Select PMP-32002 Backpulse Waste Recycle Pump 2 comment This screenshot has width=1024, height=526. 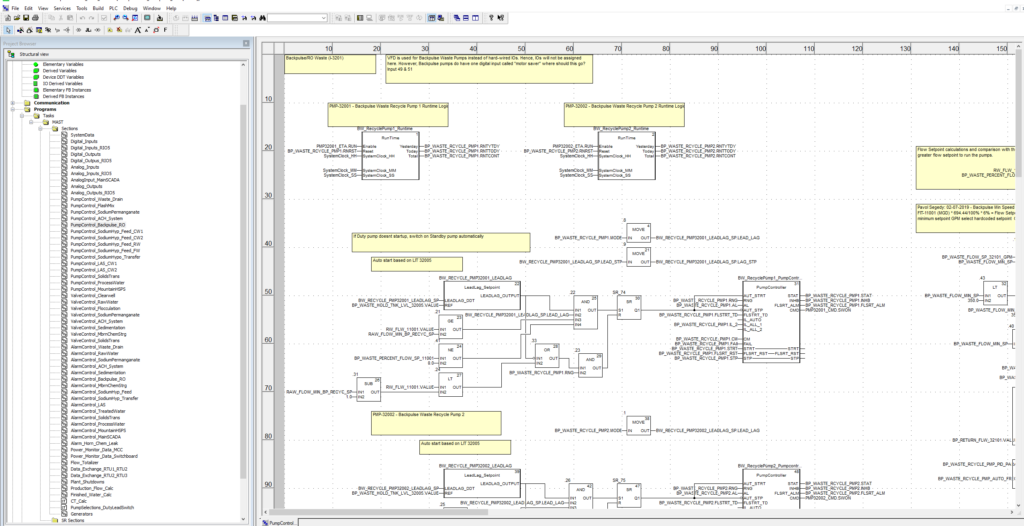(x=436, y=423)
